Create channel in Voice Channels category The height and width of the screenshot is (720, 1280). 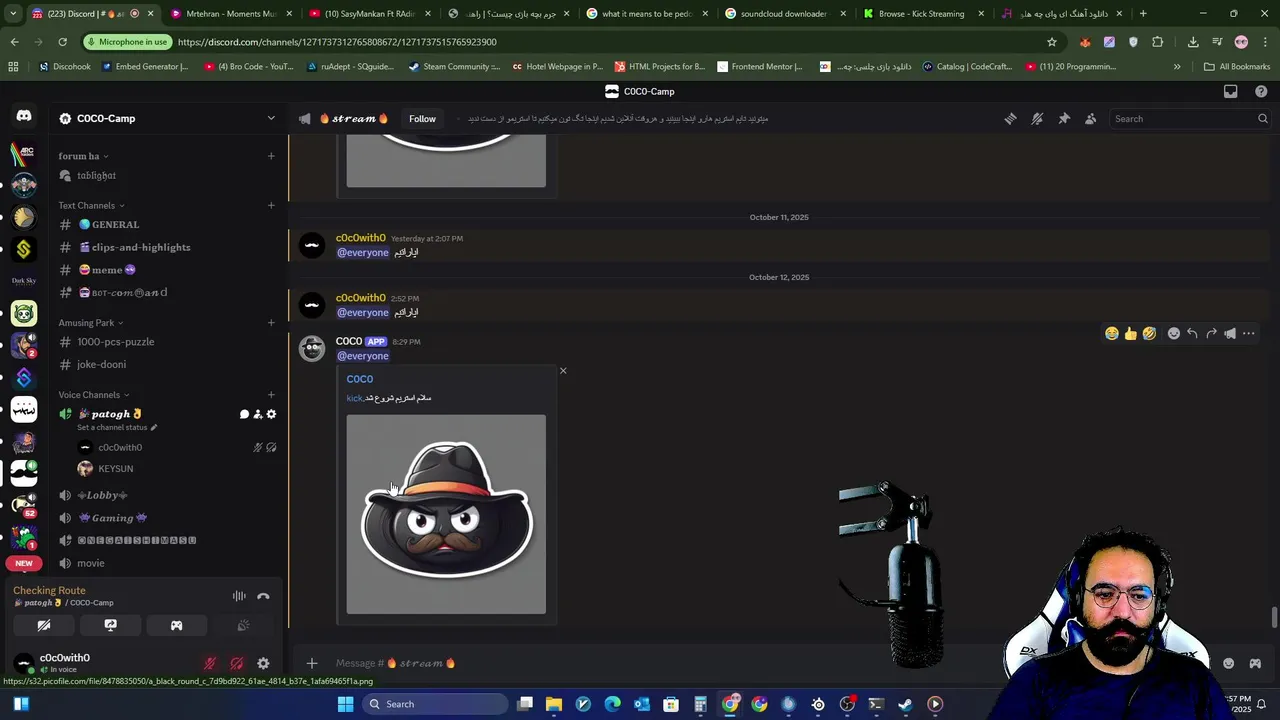pyautogui.click(x=271, y=395)
